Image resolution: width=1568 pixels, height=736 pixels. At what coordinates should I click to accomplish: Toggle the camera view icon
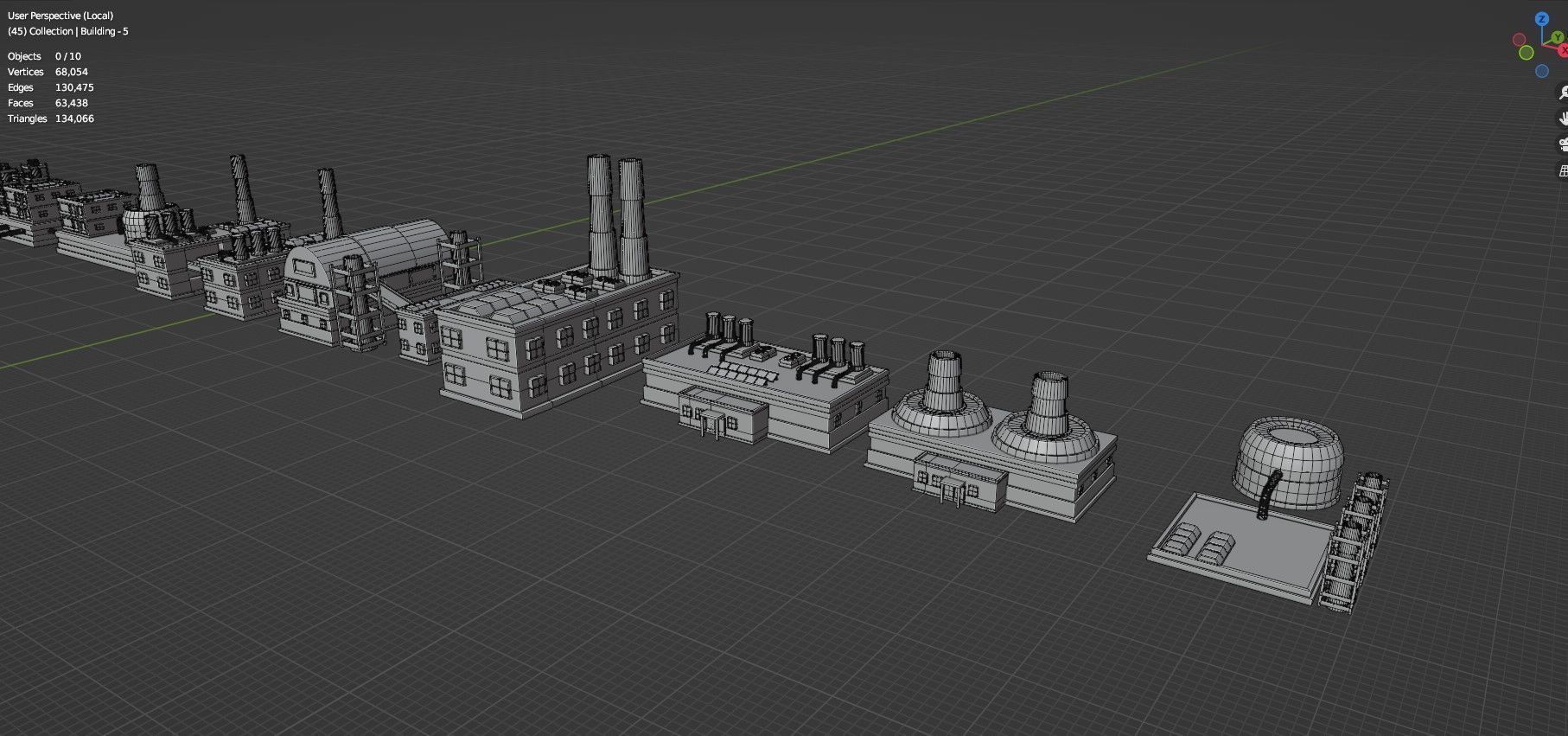(x=1563, y=144)
